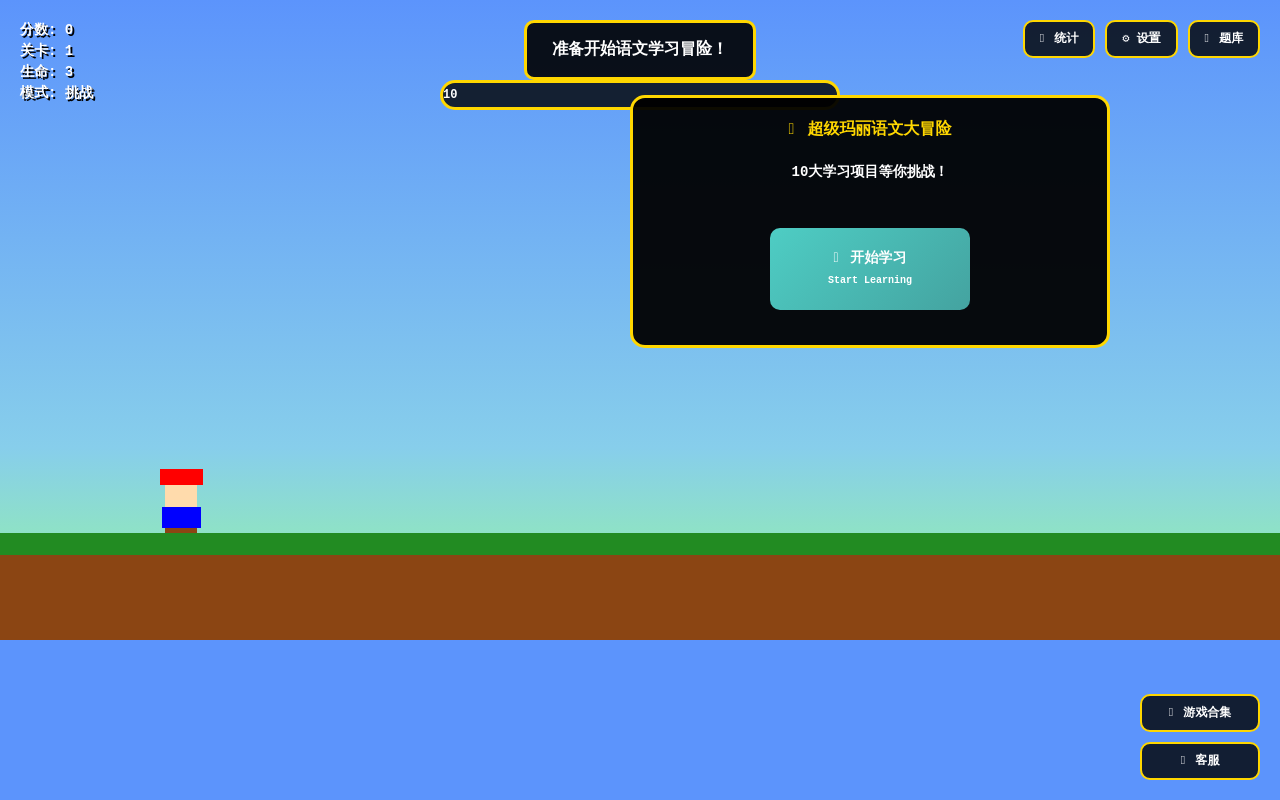Click the 模式: 挑战 mode label
Image resolution: width=1280 pixels, height=800 pixels.
[57, 93]
